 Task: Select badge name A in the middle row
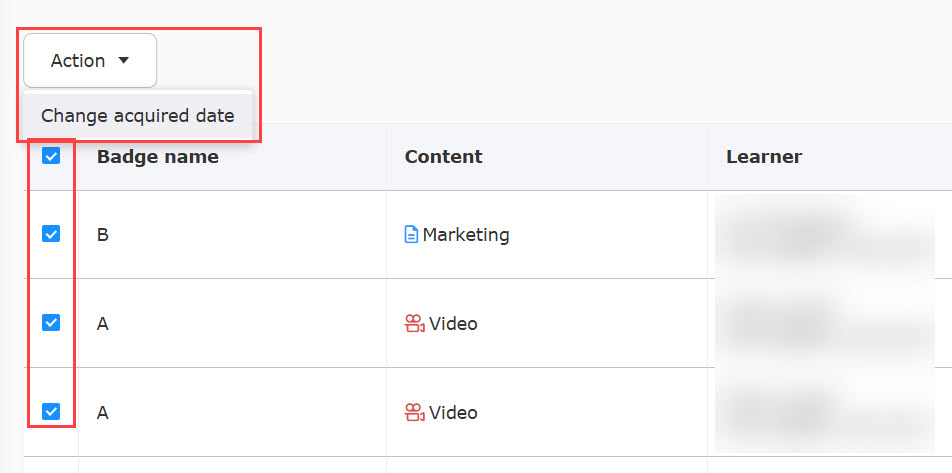click(x=103, y=324)
